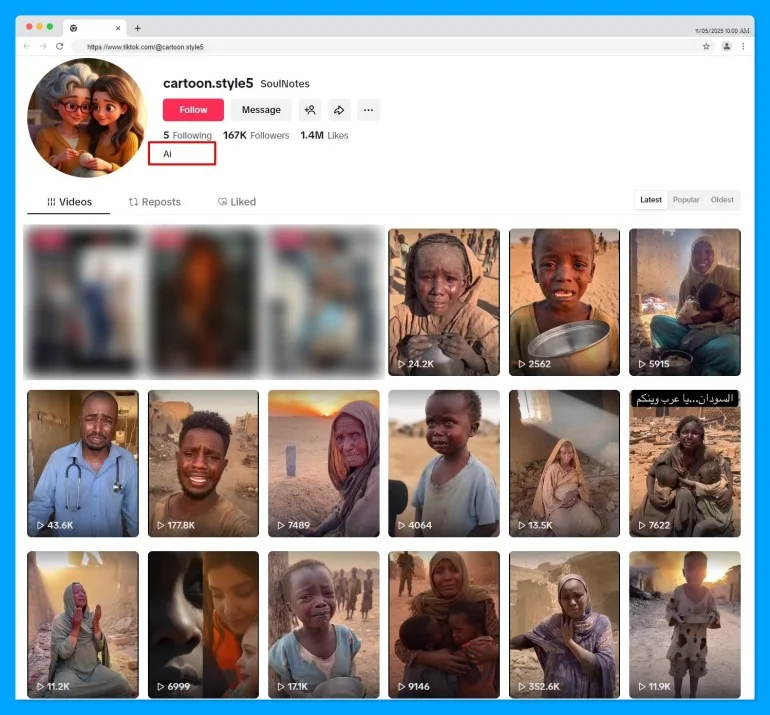Open a new browser tab with plus
Viewport: 770px width, 715px height.
point(138,28)
